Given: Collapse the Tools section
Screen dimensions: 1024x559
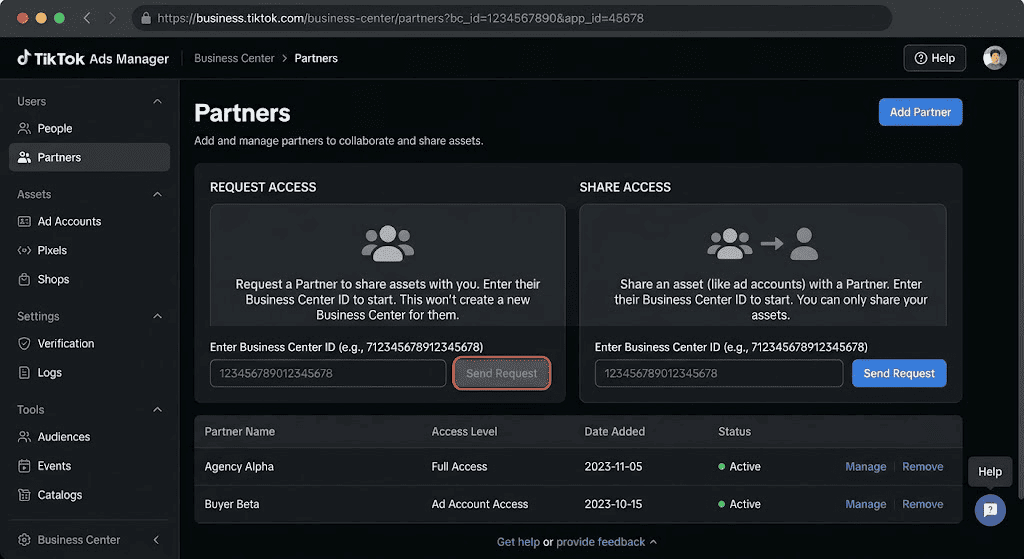Looking at the screenshot, I should tap(157, 409).
